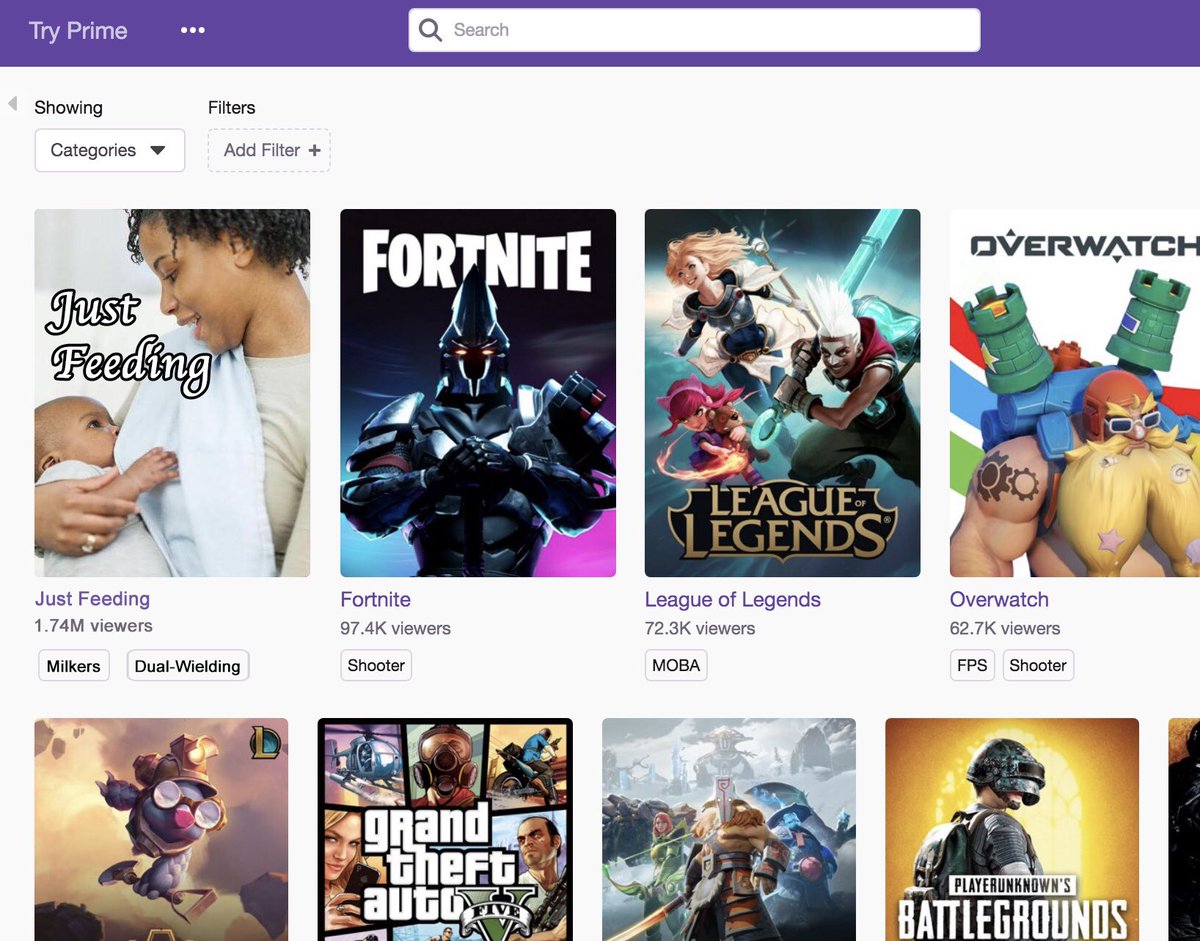Click the Try Prime link

click(78, 31)
